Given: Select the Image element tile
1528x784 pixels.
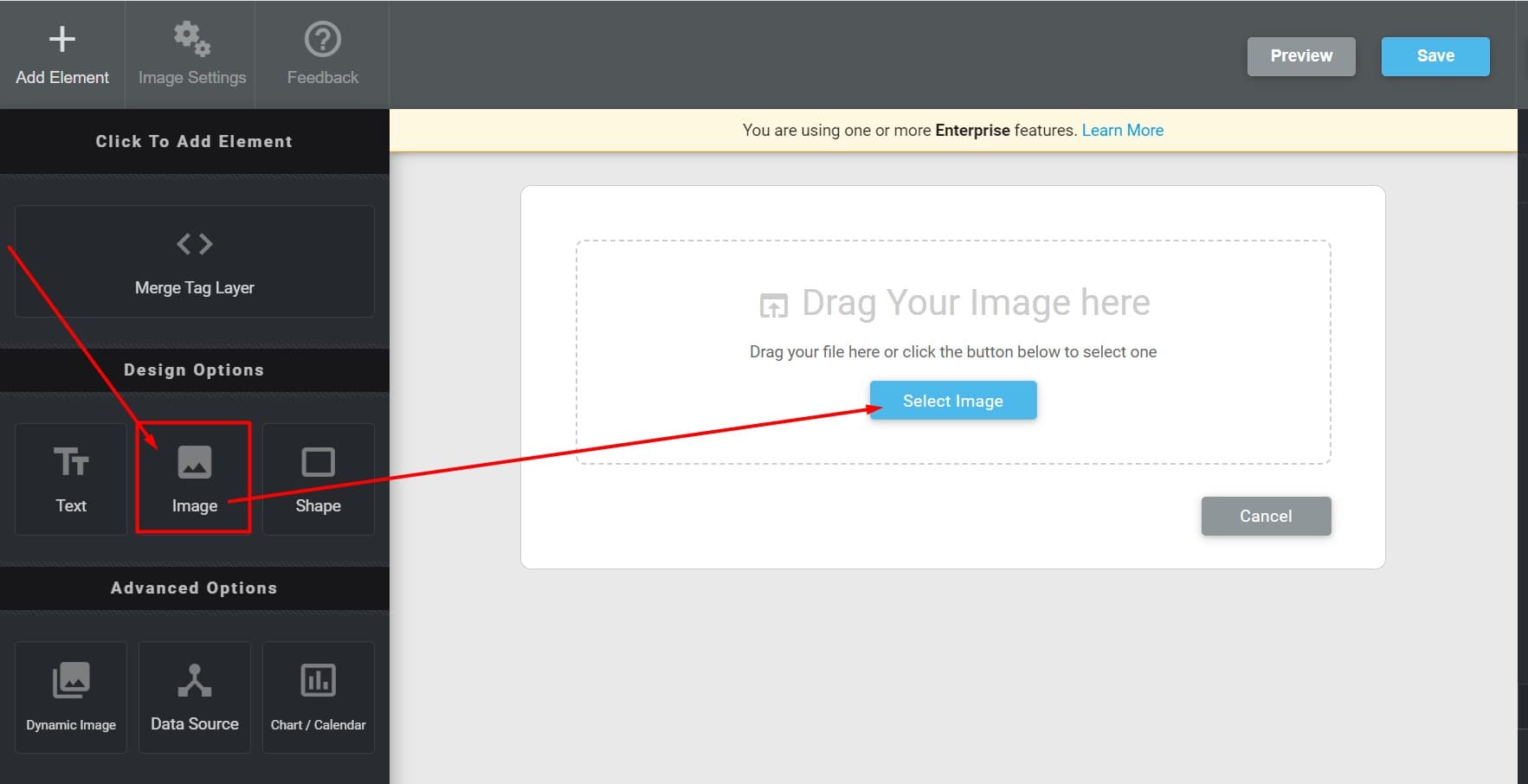Looking at the screenshot, I should 194,479.
